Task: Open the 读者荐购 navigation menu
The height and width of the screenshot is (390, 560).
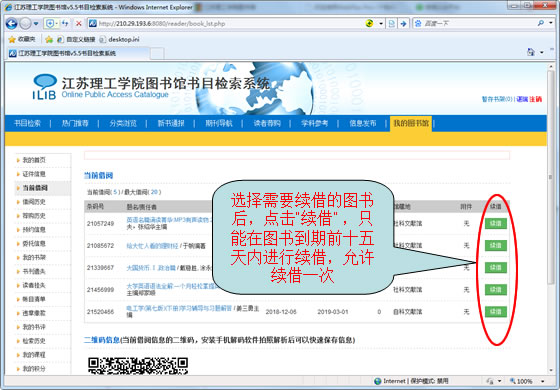Action: click(267, 123)
